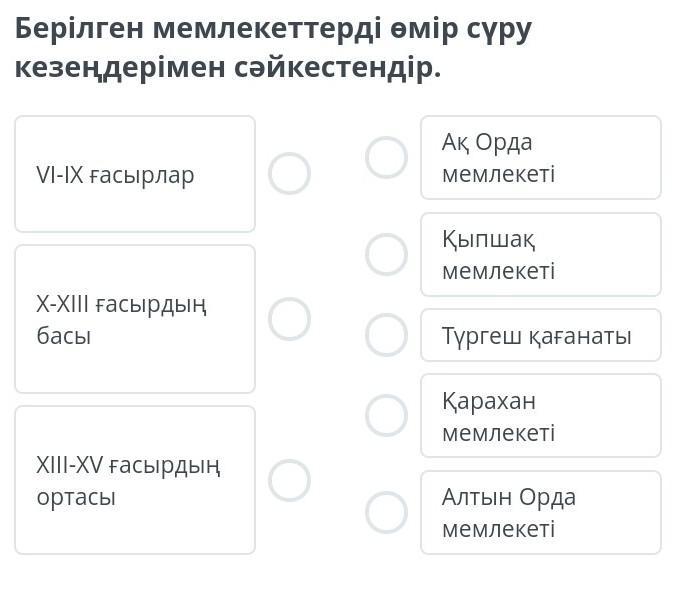Select the Қарахан мемлекеті answer card
This screenshot has width=681, height=600.
[x=540, y=415]
